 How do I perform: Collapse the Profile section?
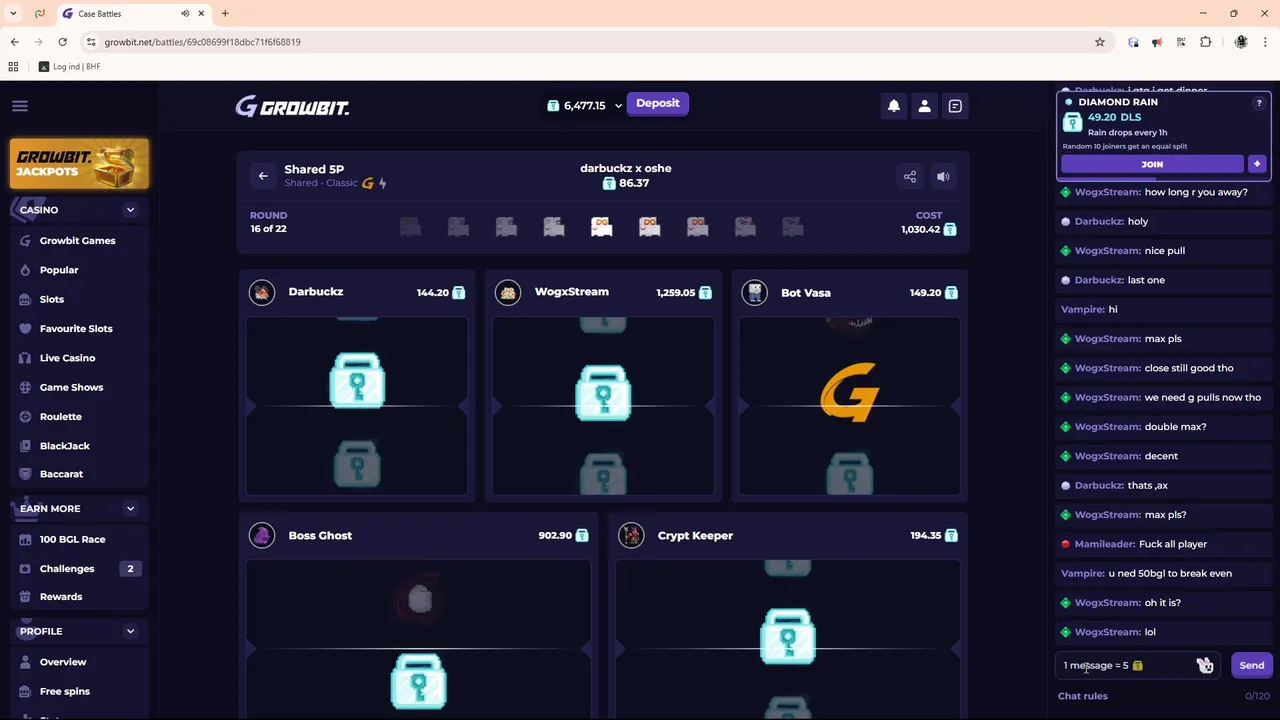tap(130, 631)
